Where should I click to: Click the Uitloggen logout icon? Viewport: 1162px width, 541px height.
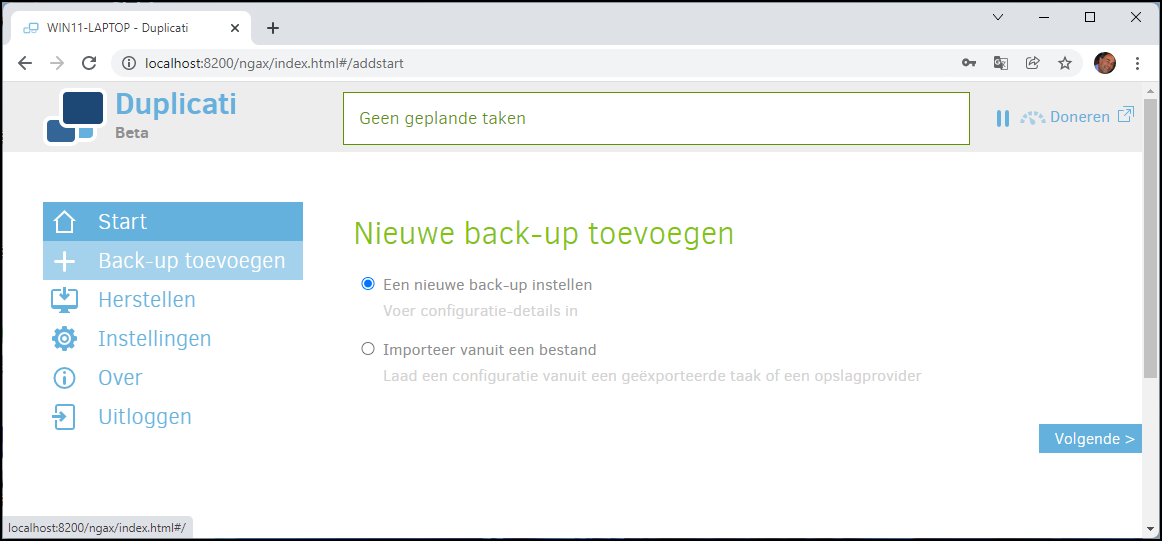pos(64,416)
